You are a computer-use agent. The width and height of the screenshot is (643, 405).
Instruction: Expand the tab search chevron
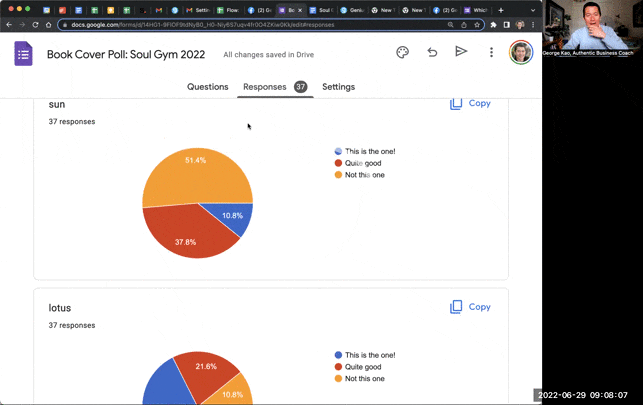click(533, 10)
